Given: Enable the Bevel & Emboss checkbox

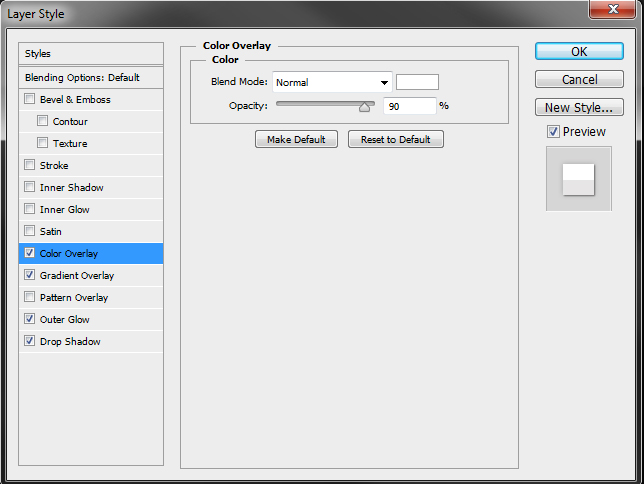Looking at the screenshot, I should (30, 99).
